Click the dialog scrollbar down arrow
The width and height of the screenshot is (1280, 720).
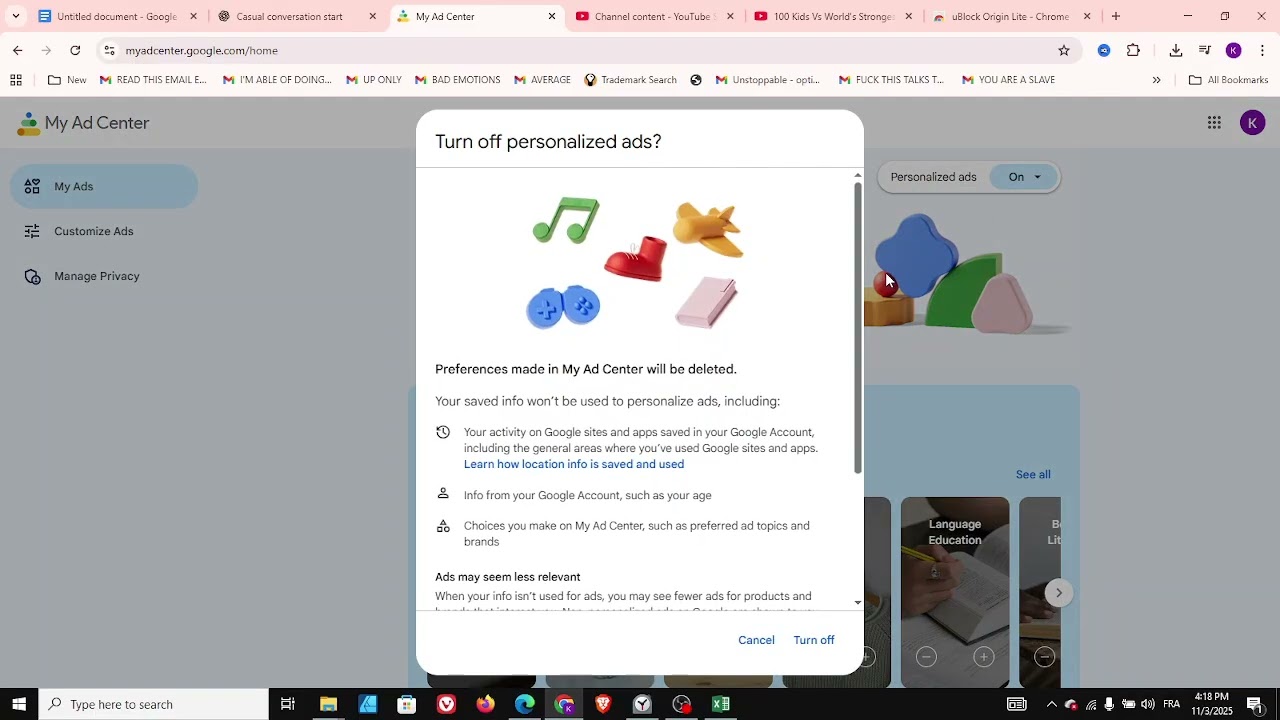tap(857, 603)
